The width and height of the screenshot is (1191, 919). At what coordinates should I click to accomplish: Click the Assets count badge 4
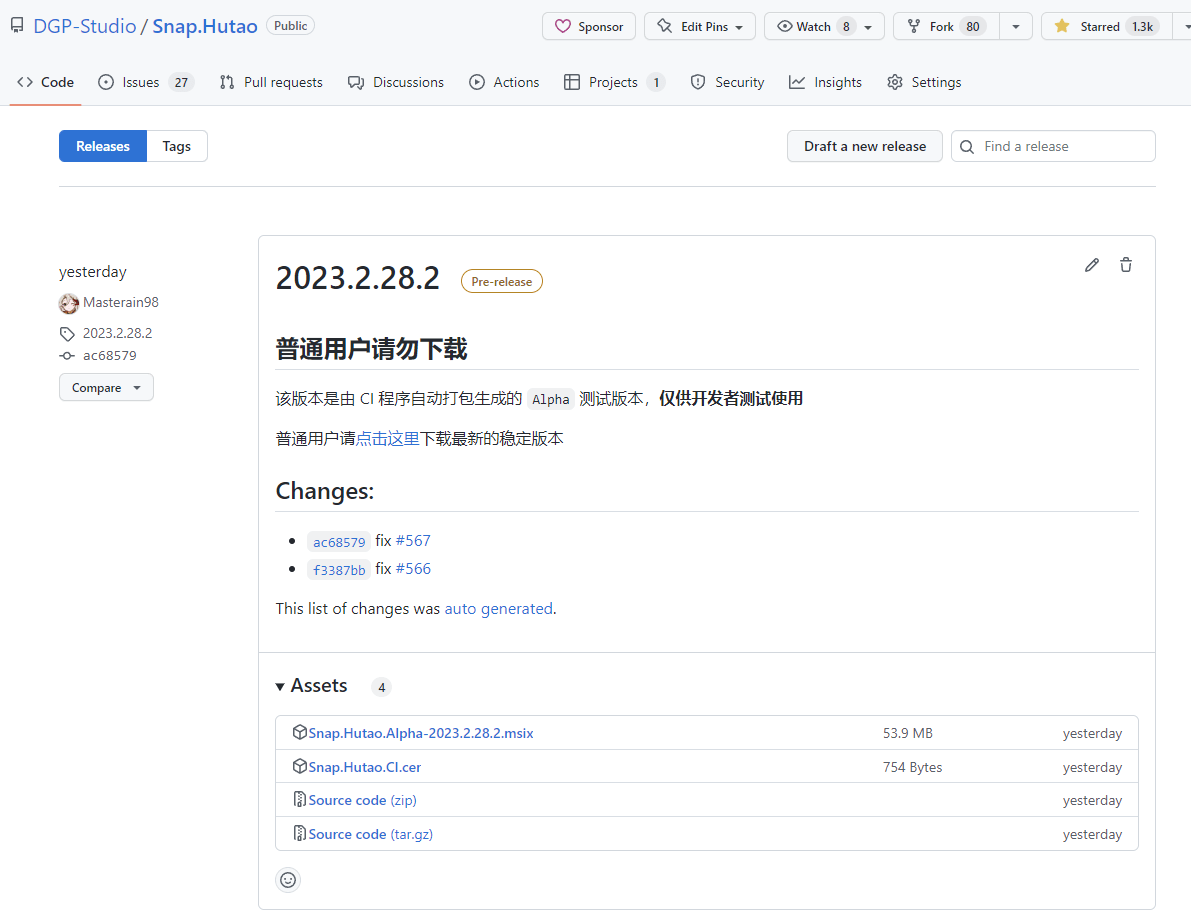click(x=381, y=687)
